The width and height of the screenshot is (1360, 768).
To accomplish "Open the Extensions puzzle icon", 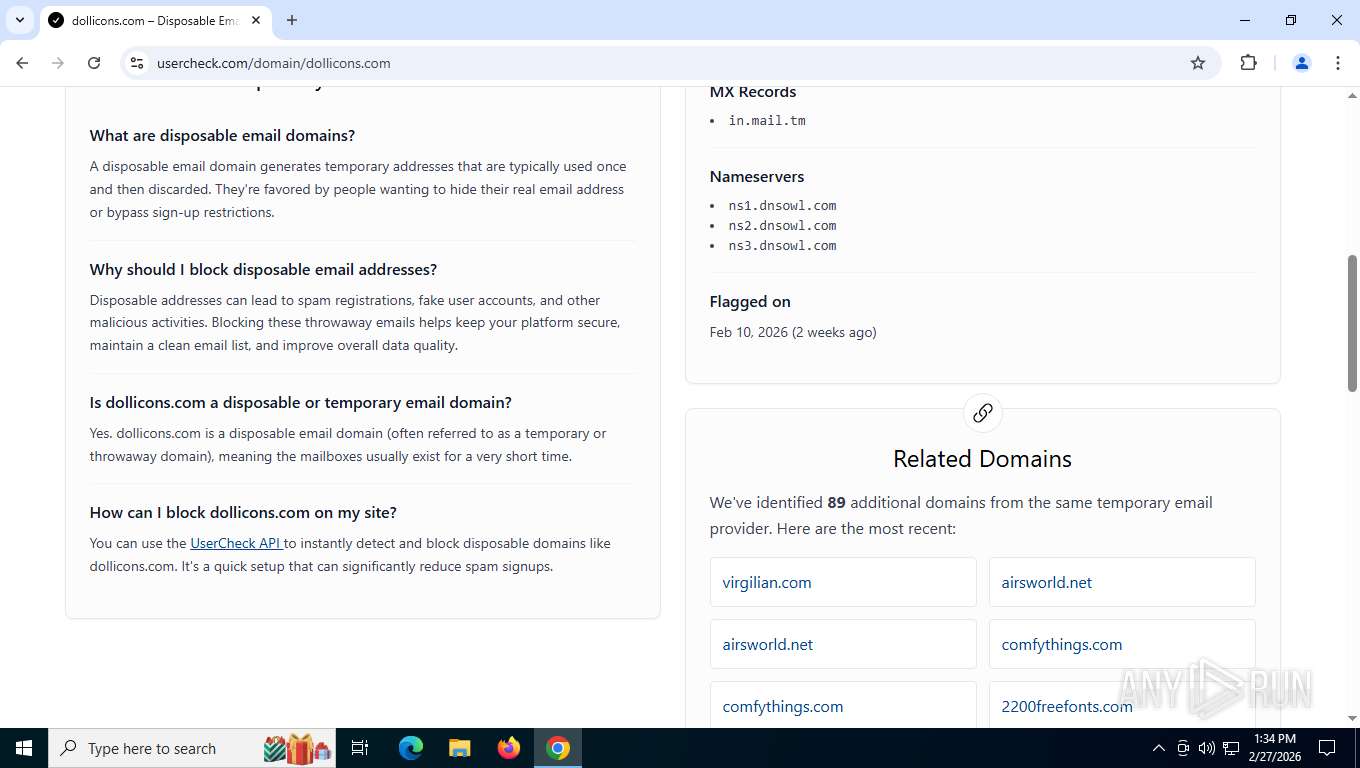I will tap(1248, 63).
